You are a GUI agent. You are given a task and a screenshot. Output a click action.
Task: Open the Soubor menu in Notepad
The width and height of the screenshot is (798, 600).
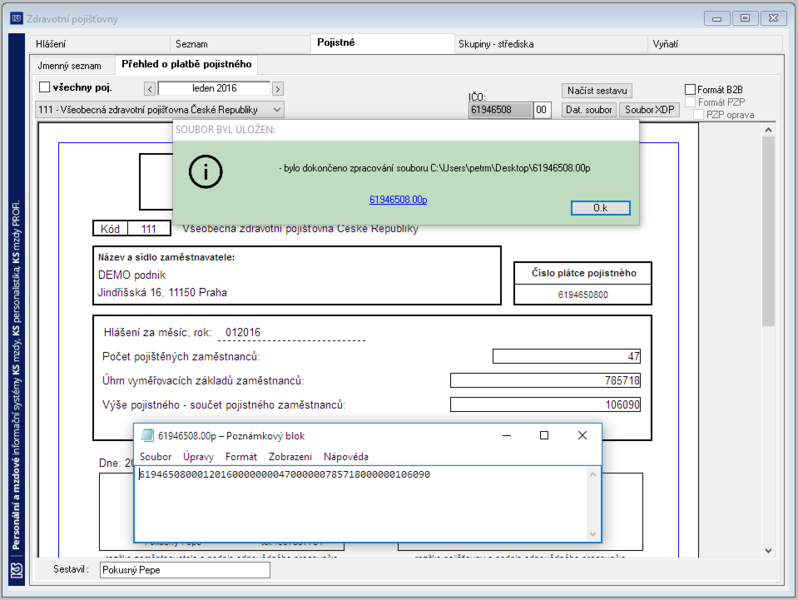point(156,457)
